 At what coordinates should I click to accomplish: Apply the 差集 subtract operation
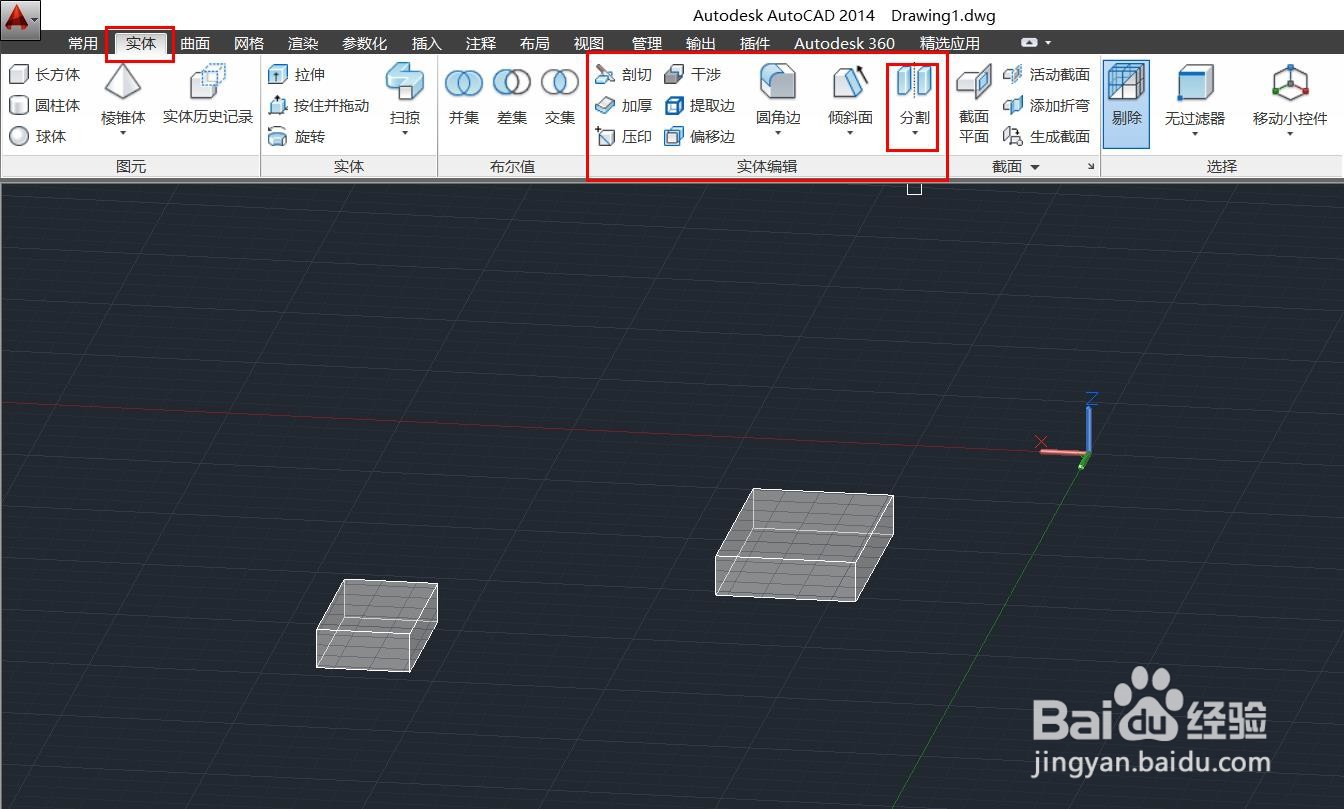coord(512,96)
